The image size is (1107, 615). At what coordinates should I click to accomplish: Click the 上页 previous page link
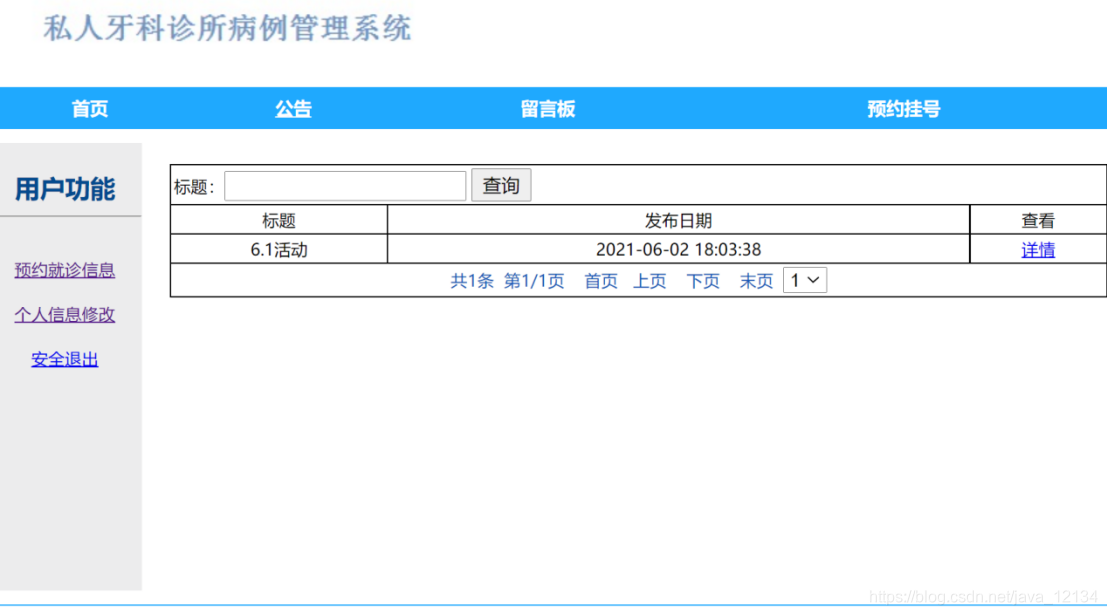click(x=650, y=280)
